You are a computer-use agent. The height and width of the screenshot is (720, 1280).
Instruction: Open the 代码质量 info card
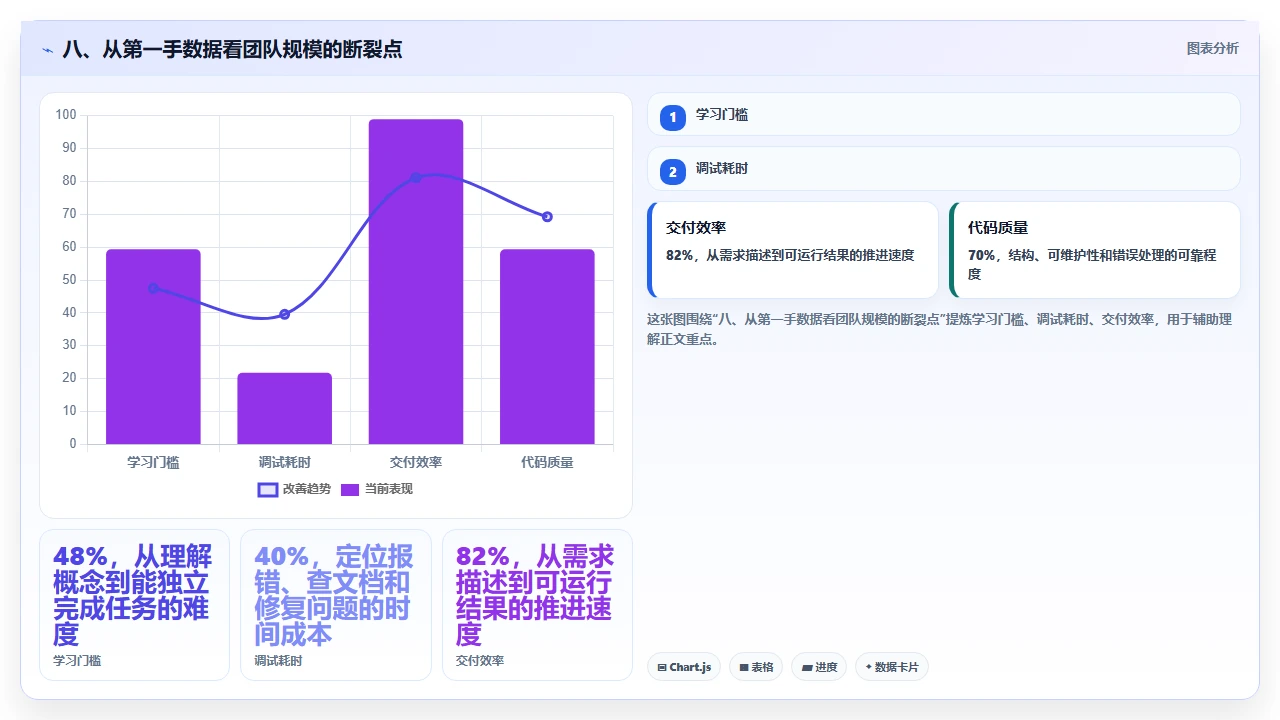(1094, 250)
